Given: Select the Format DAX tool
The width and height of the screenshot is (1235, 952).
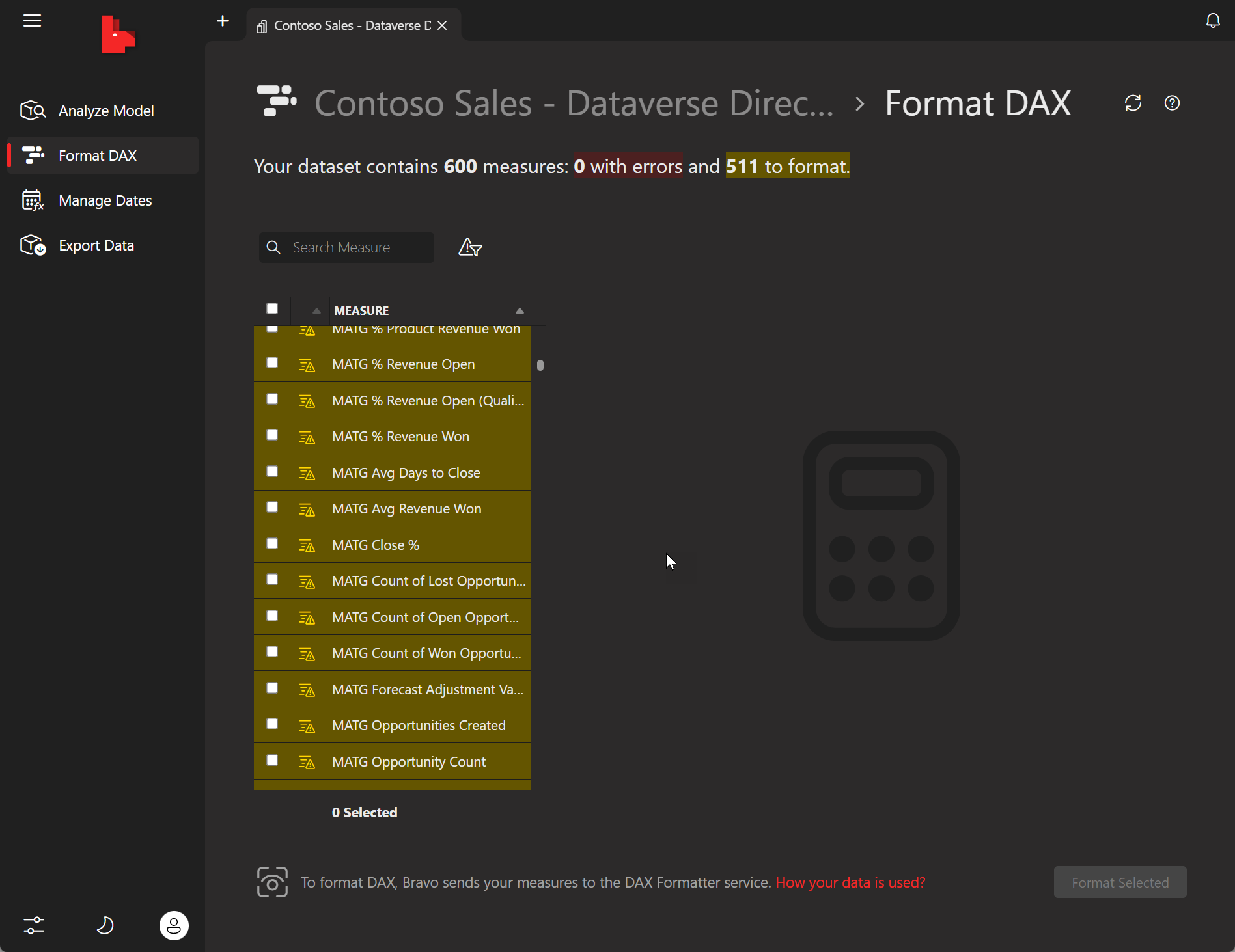Looking at the screenshot, I should click(98, 155).
